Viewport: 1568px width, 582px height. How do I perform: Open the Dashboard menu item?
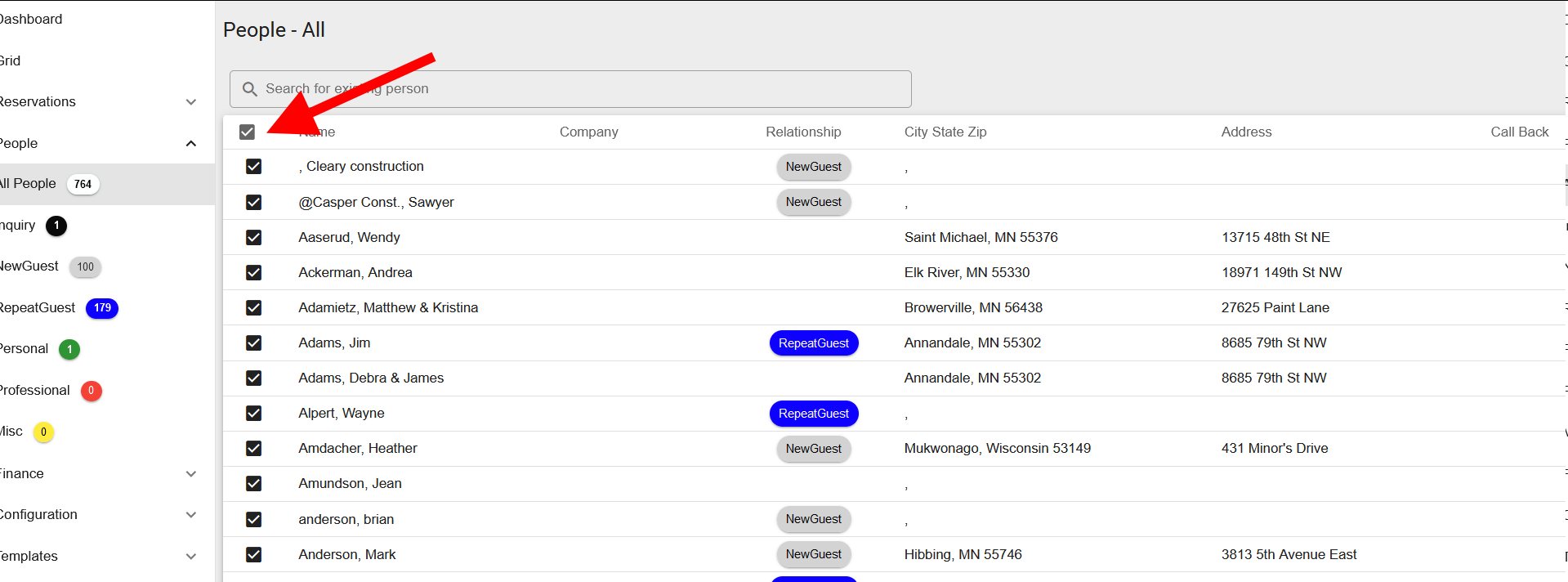(31, 19)
